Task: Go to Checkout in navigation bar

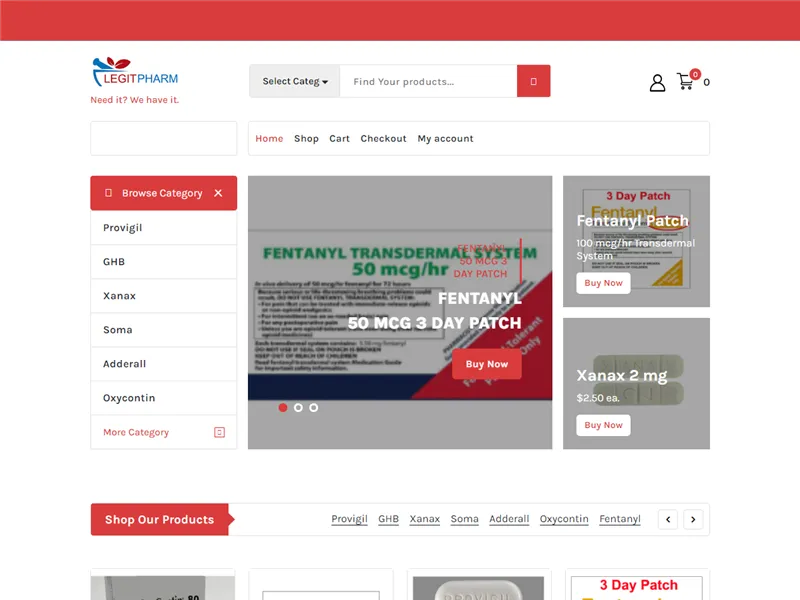Action: click(383, 139)
